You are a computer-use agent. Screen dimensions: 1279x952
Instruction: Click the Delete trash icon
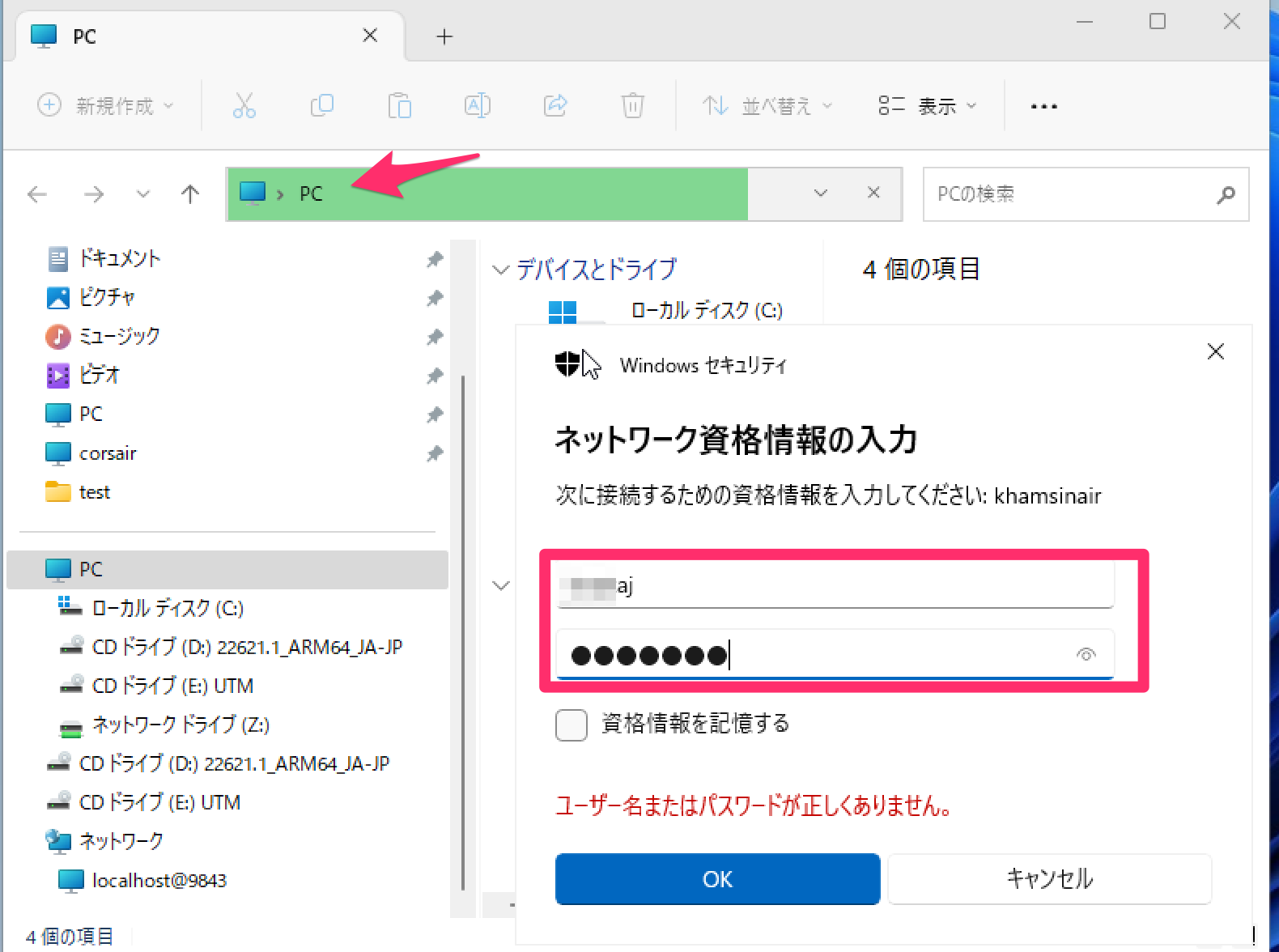point(632,105)
